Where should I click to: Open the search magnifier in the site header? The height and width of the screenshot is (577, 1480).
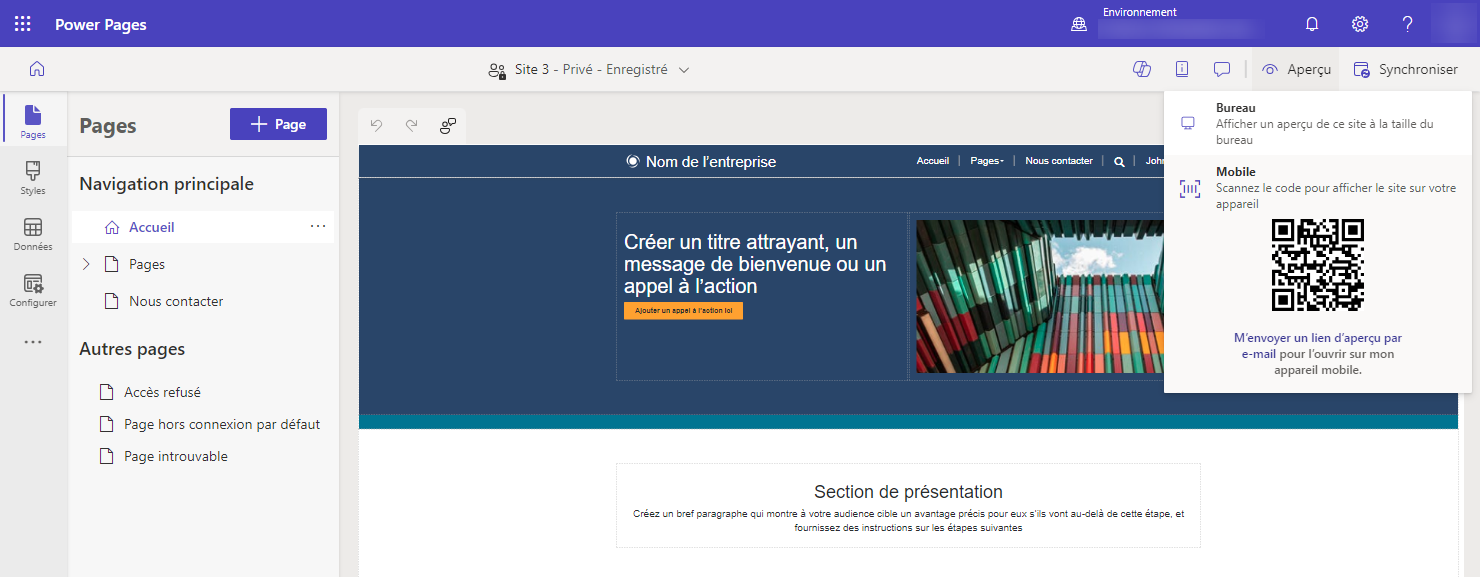tap(1118, 160)
